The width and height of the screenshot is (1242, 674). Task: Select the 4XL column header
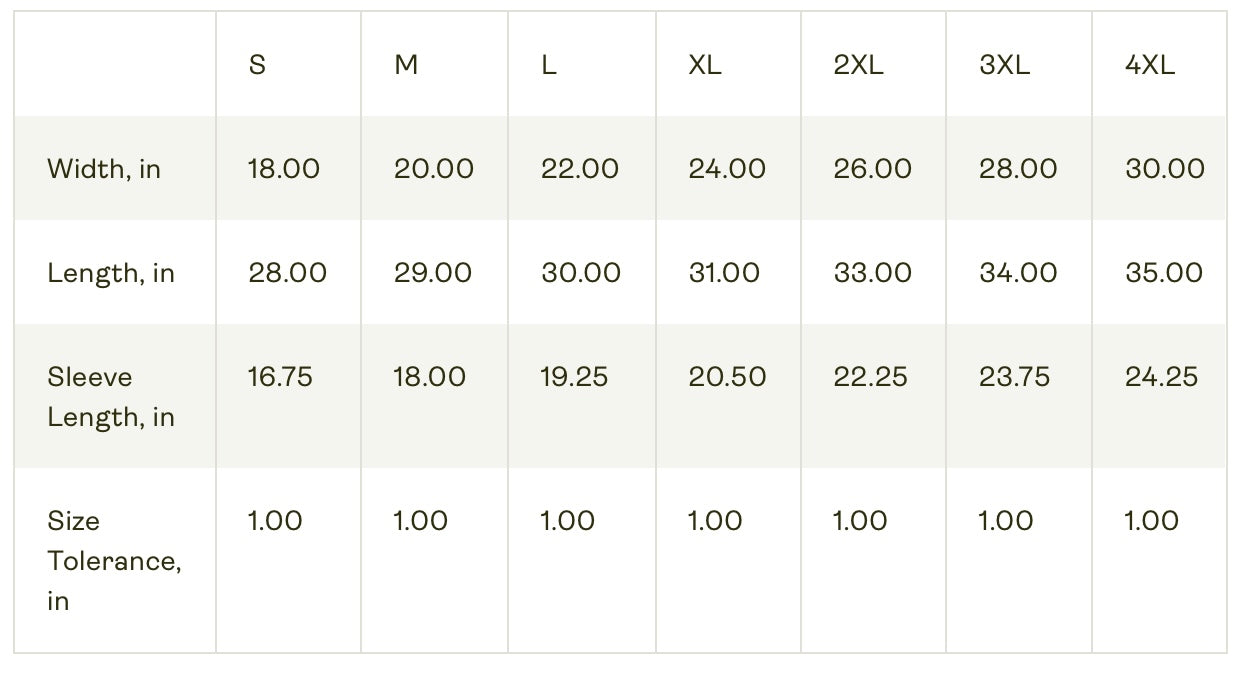pyautogui.click(x=1150, y=66)
